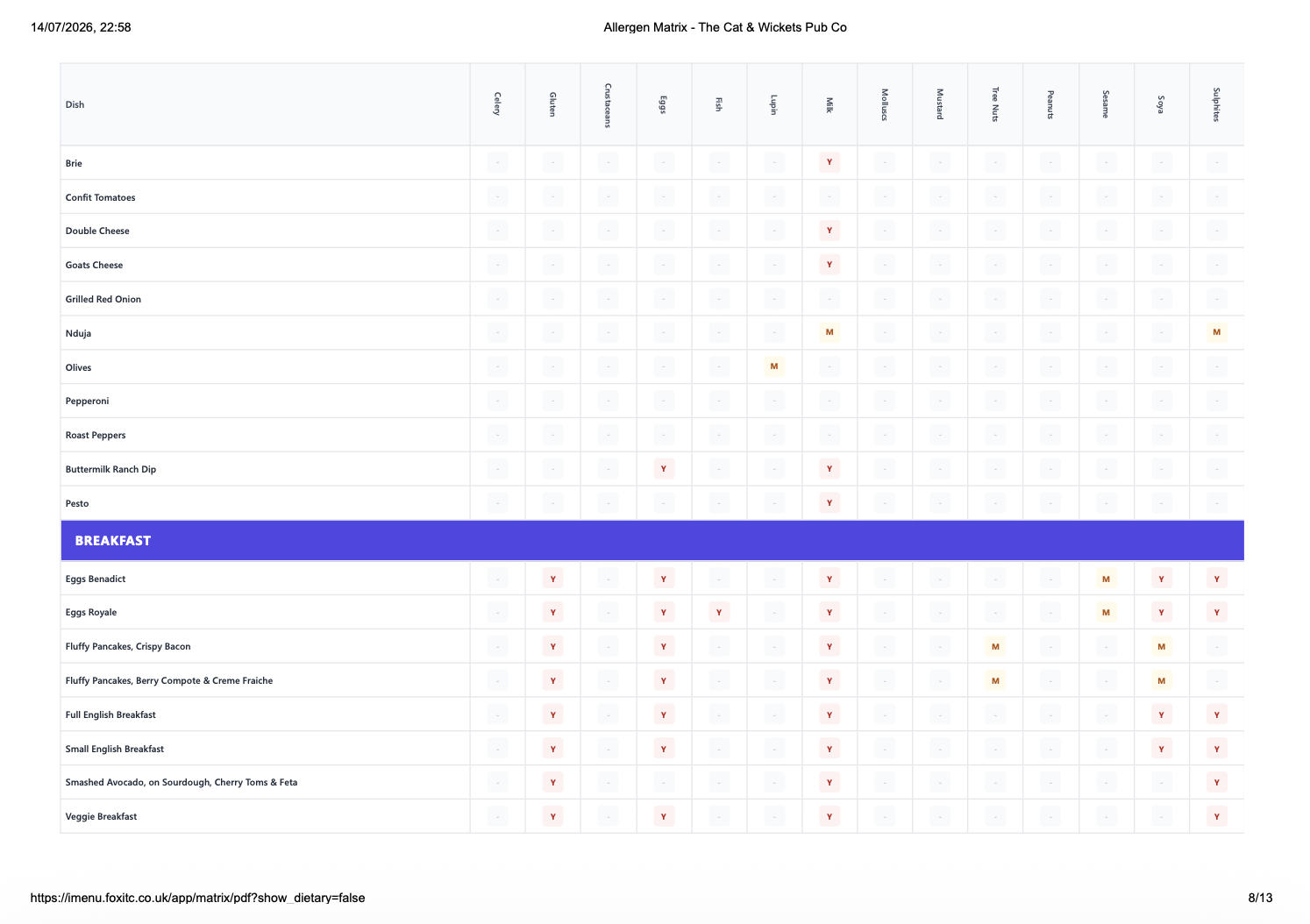Click Fluffy Pancakes Crispy Bacon Tree Nuts M badge

[x=995, y=647]
